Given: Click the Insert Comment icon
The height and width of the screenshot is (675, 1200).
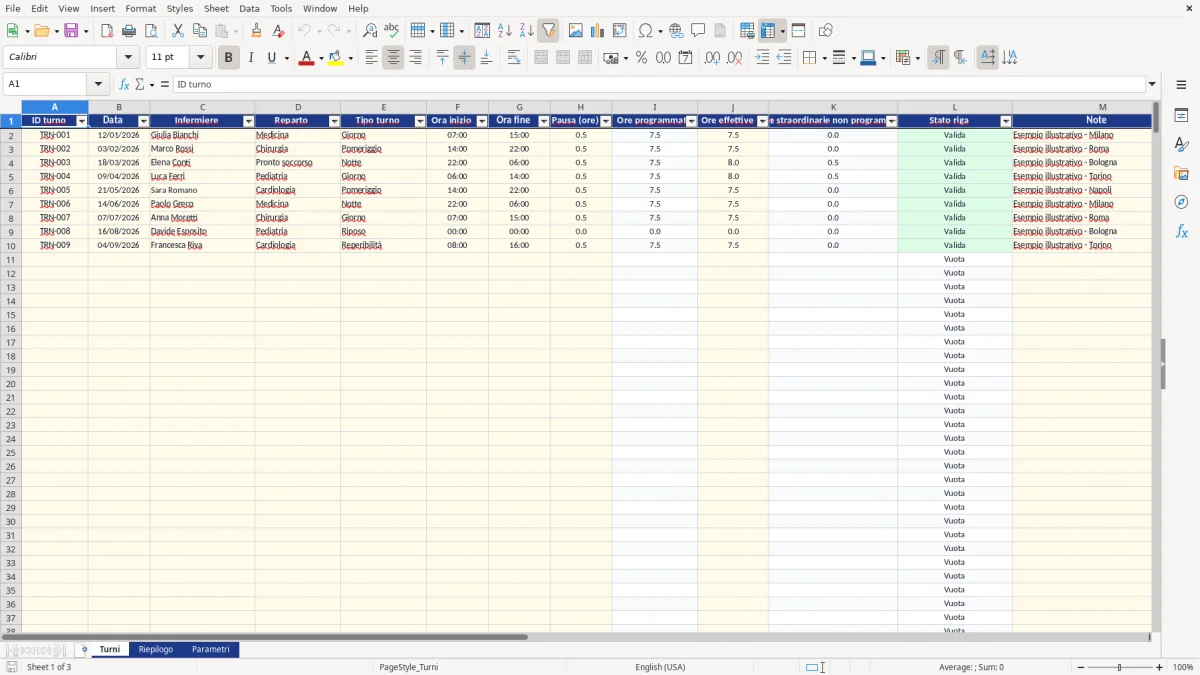Looking at the screenshot, I should pos(698,31).
